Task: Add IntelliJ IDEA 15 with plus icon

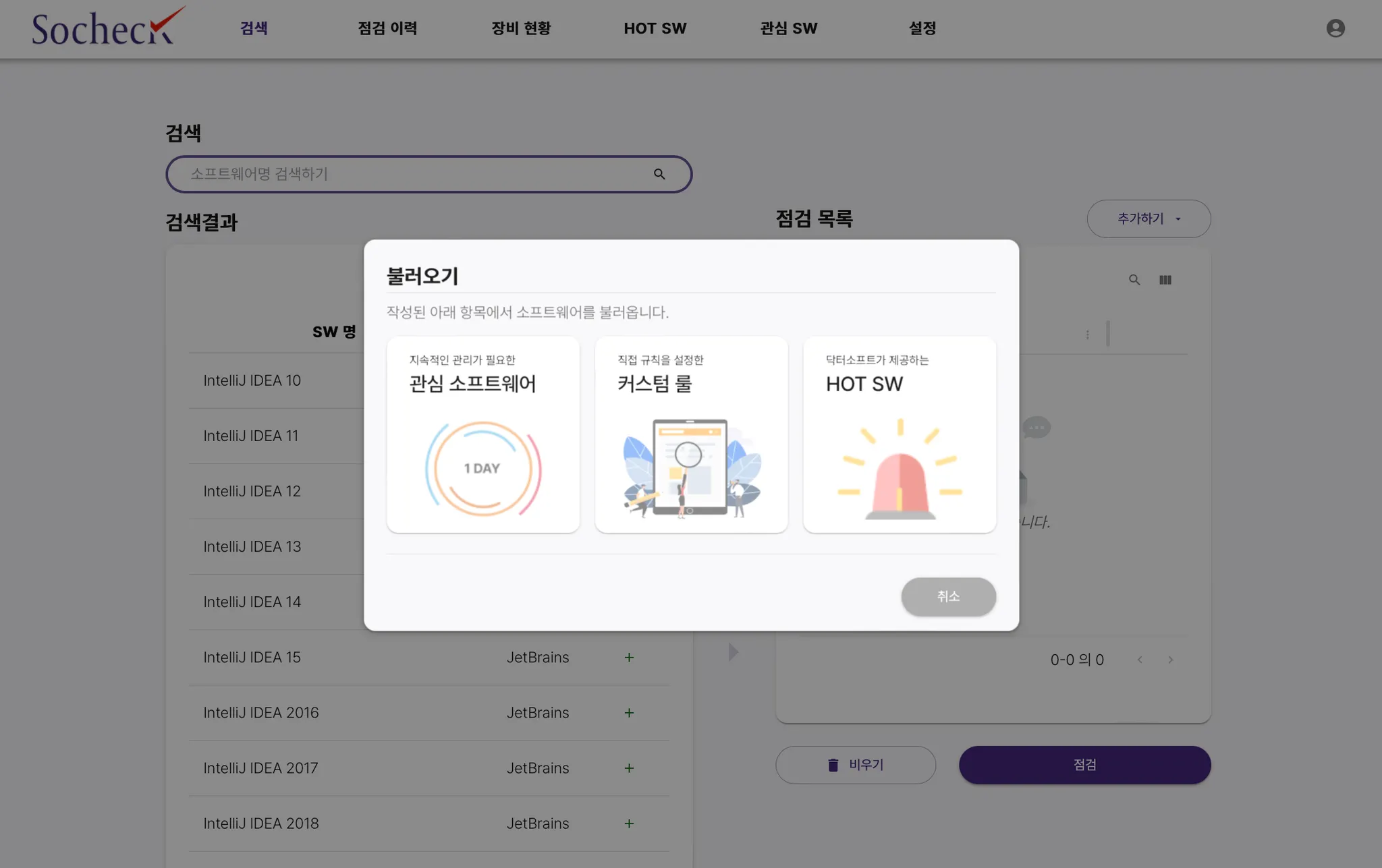Action: [x=629, y=658]
